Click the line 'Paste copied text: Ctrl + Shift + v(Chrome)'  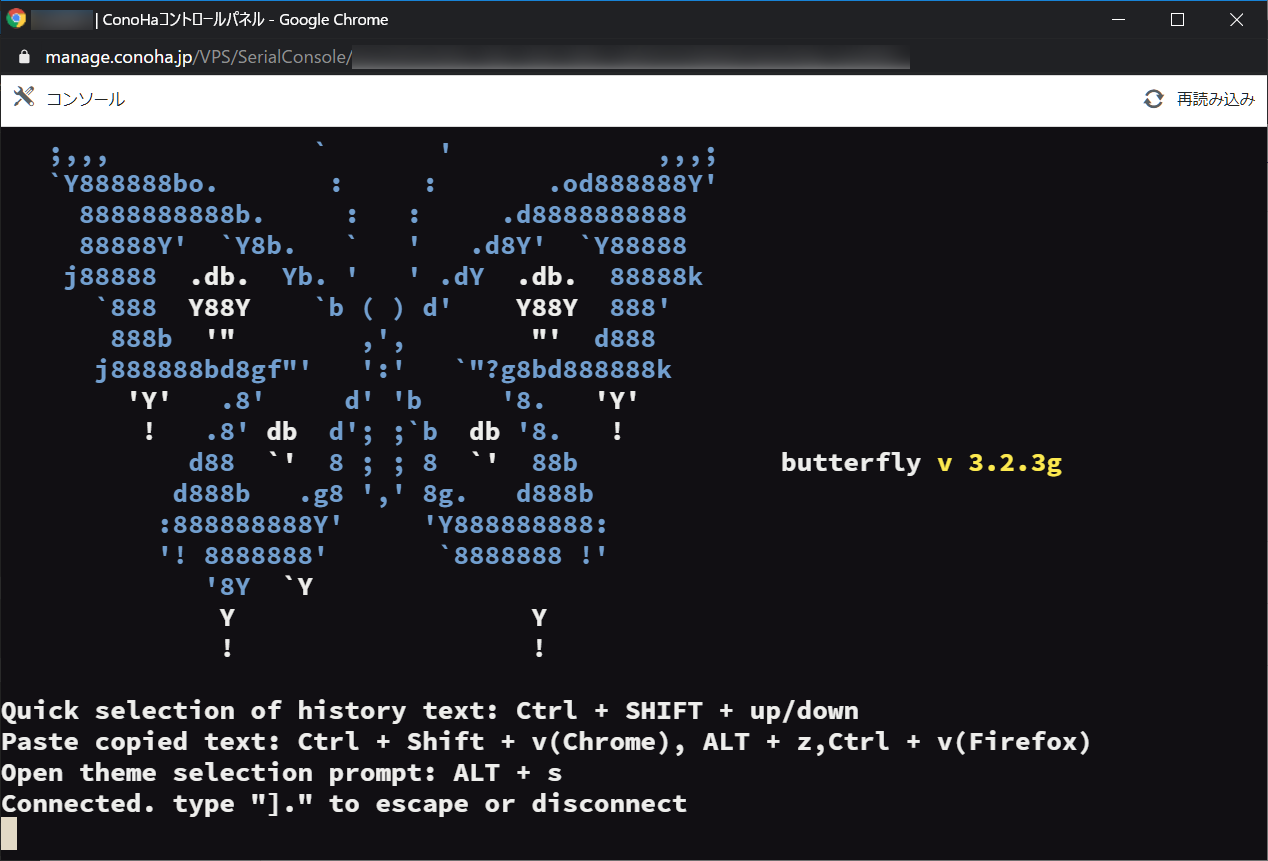coord(546,742)
